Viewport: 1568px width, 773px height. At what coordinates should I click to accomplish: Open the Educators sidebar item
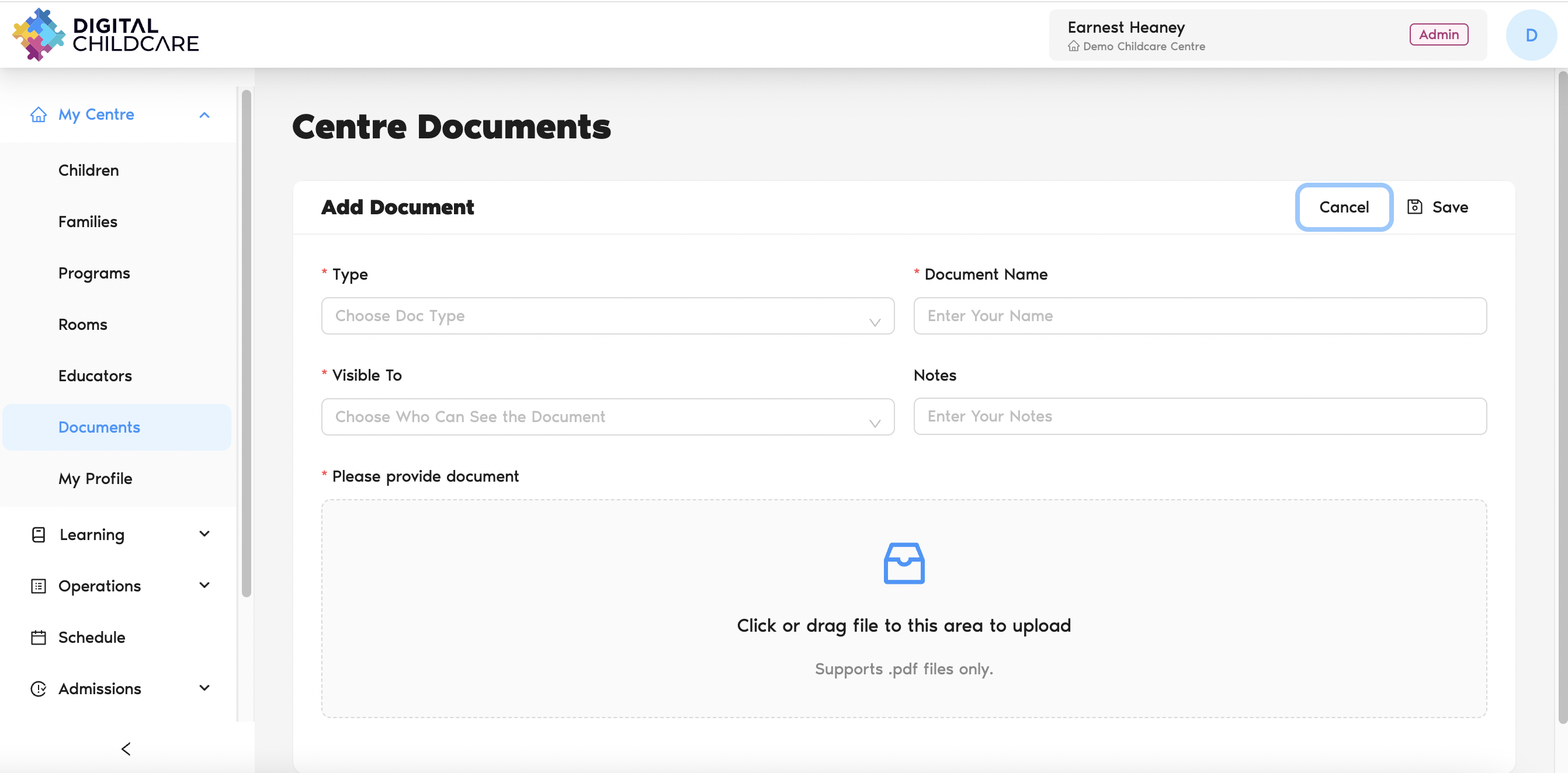click(x=95, y=376)
